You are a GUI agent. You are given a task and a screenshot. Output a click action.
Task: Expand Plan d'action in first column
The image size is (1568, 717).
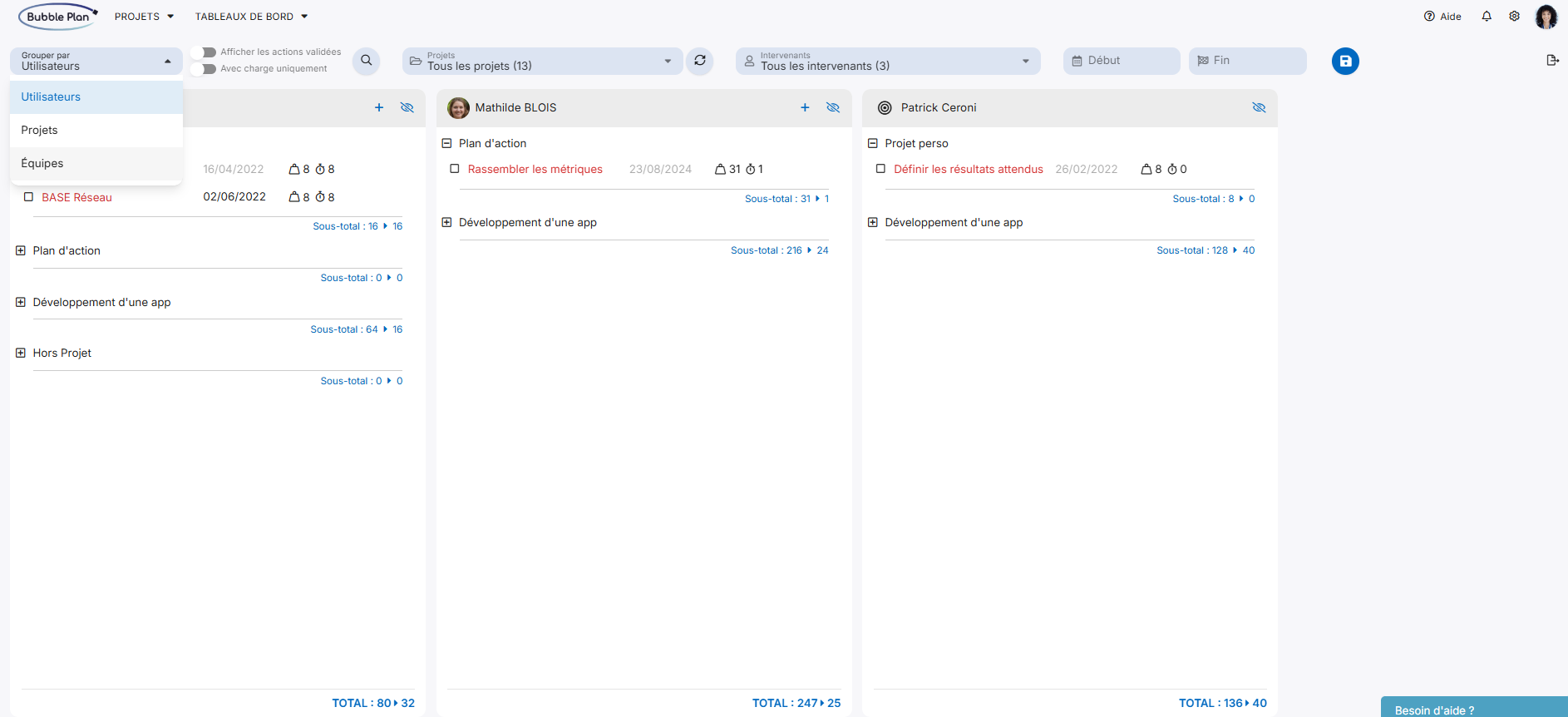coord(21,250)
